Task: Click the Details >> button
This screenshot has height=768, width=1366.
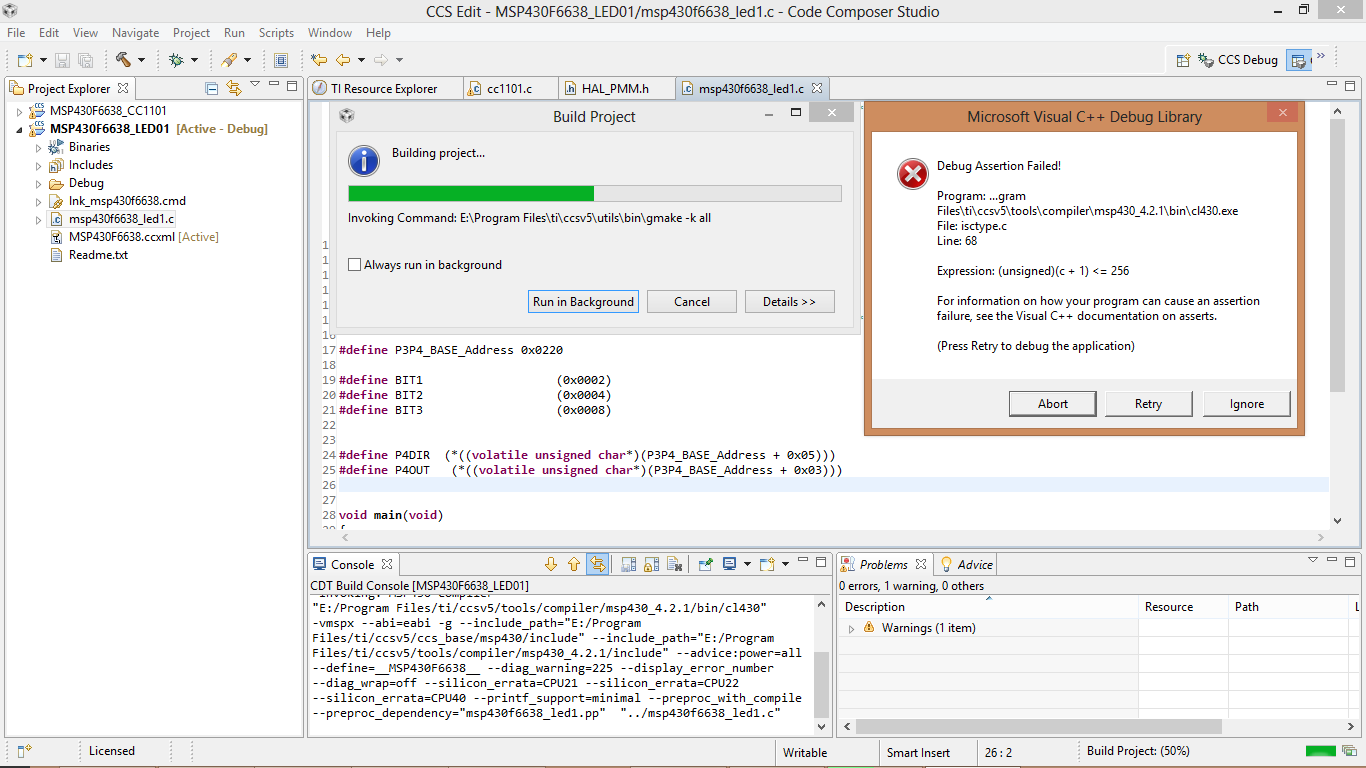Action: pos(789,302)
